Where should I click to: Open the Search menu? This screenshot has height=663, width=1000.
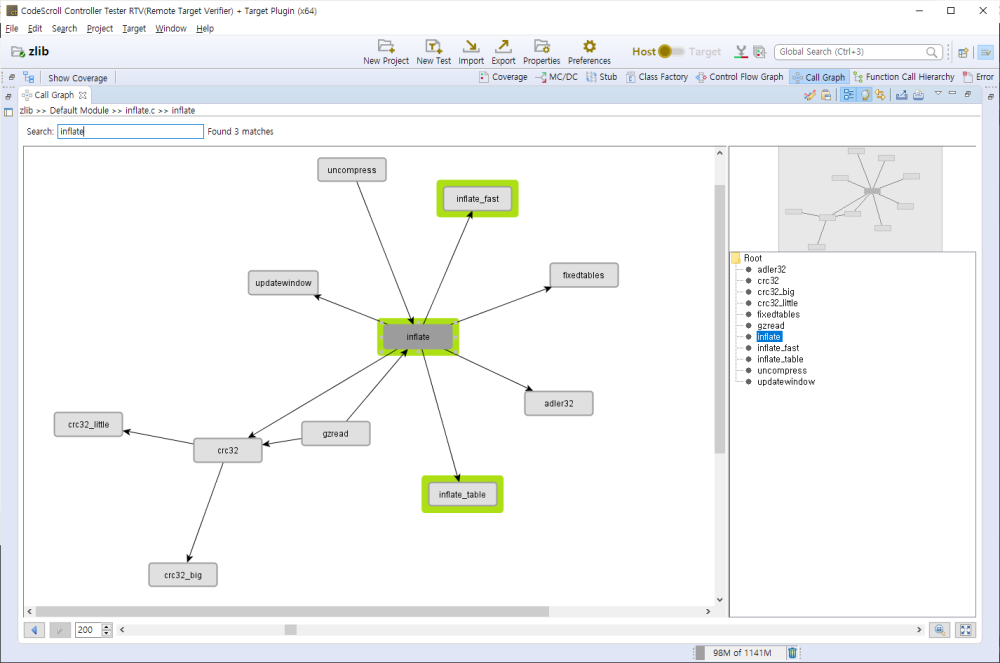click(x=64, y=28)
